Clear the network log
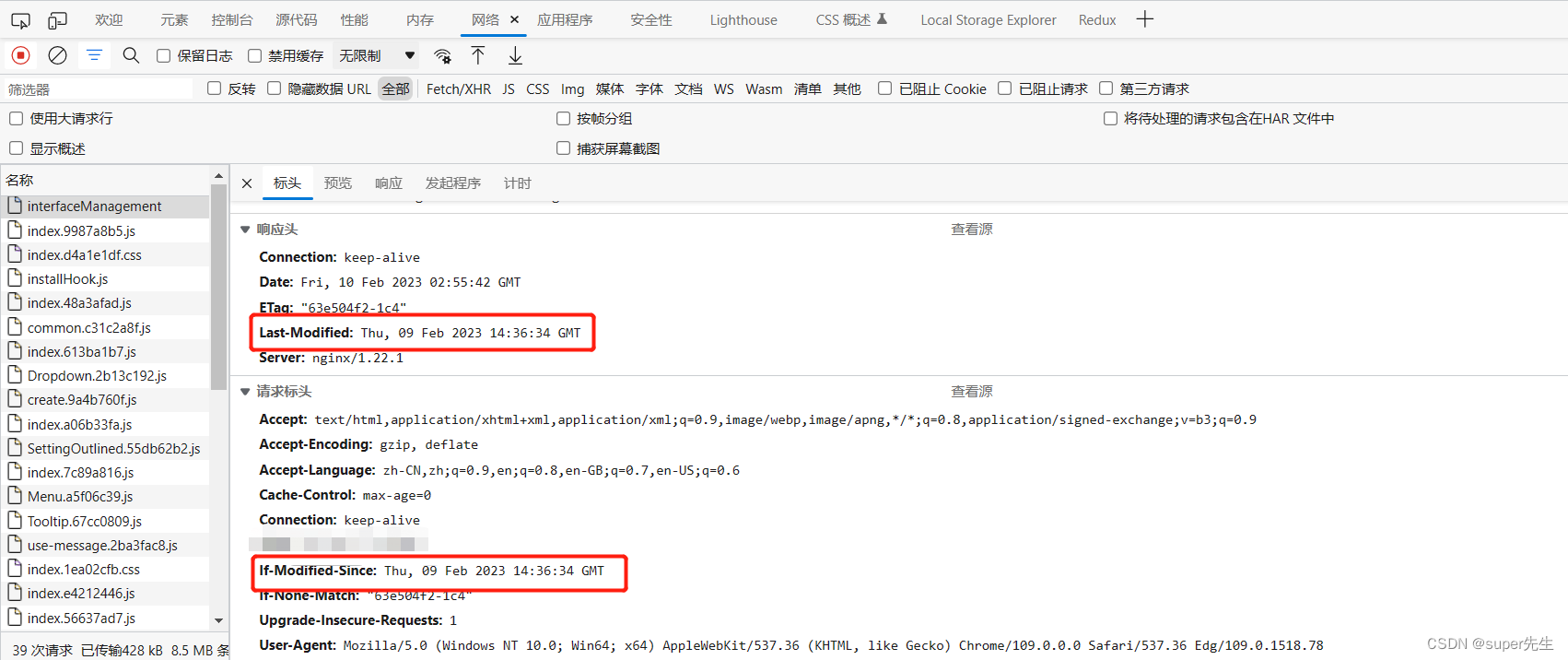Image resolution: width=1568 pixels, height=660 pixels. [x=57, y=55]
